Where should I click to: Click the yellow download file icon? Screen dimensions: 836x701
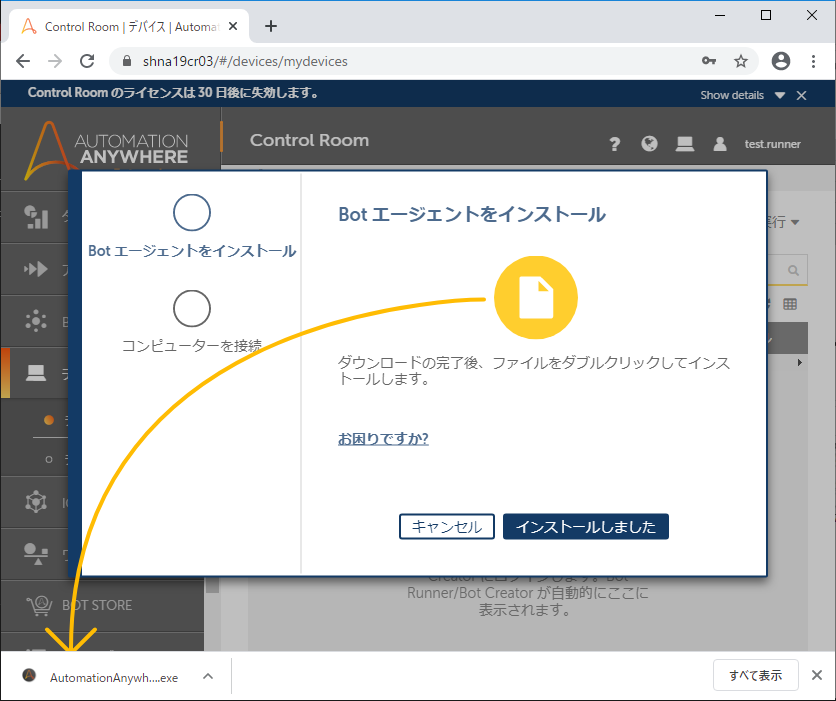[x=536, y=297]
